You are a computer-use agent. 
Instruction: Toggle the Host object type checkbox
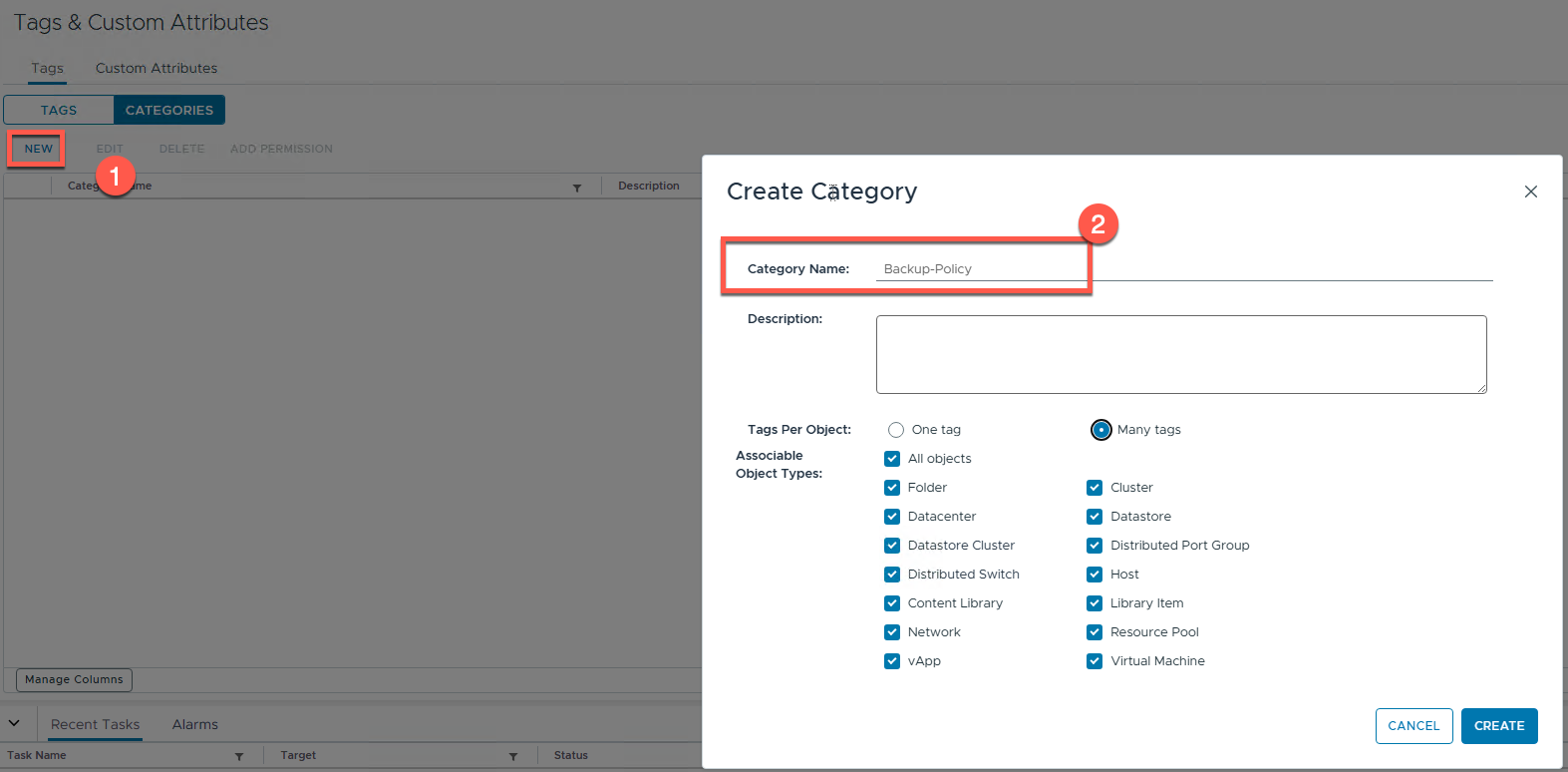(1095, 575)
